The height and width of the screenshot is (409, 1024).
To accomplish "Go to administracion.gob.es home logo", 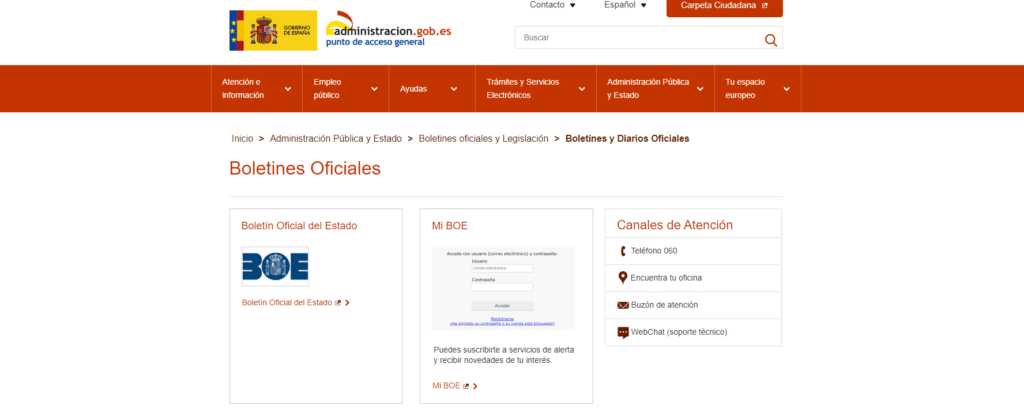I will pyautogui.click(x=388, y=29).
